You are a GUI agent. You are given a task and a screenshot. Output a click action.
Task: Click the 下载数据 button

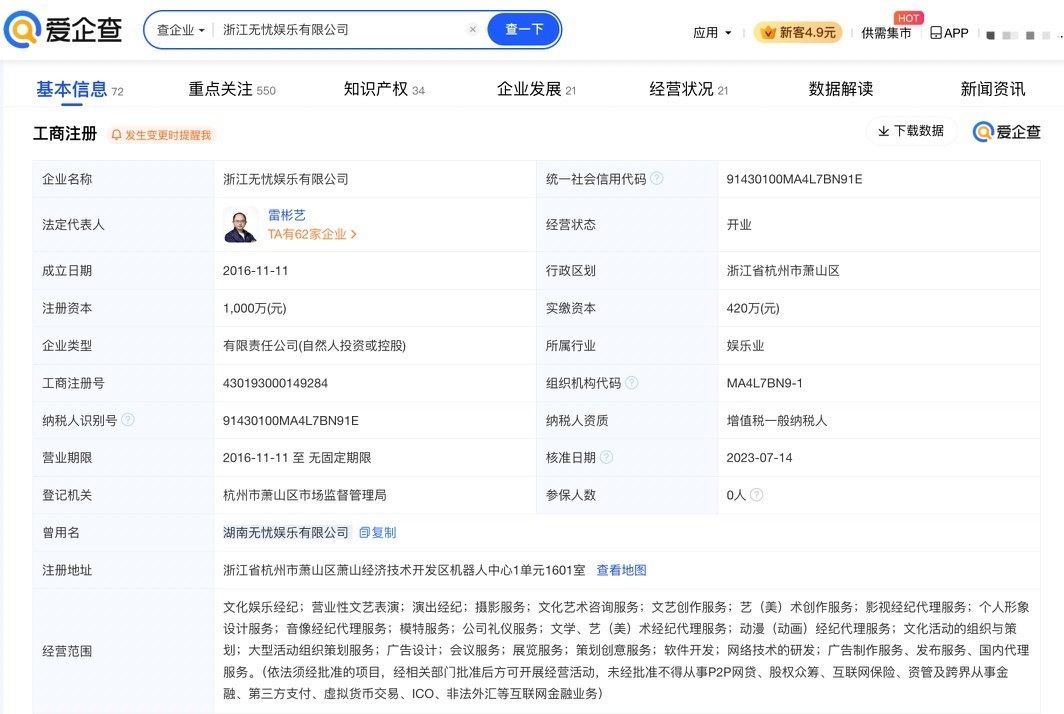click(x=911, y=131)
